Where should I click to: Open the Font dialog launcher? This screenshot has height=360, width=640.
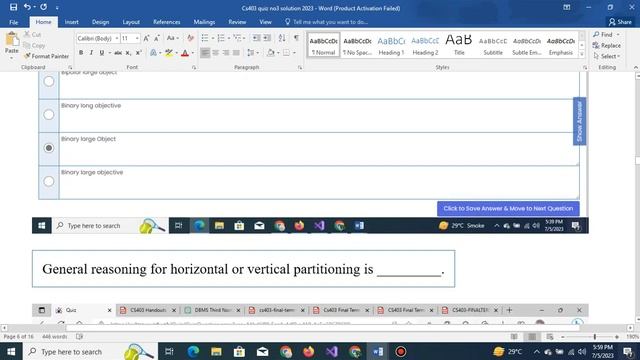[x=194, y=67]
